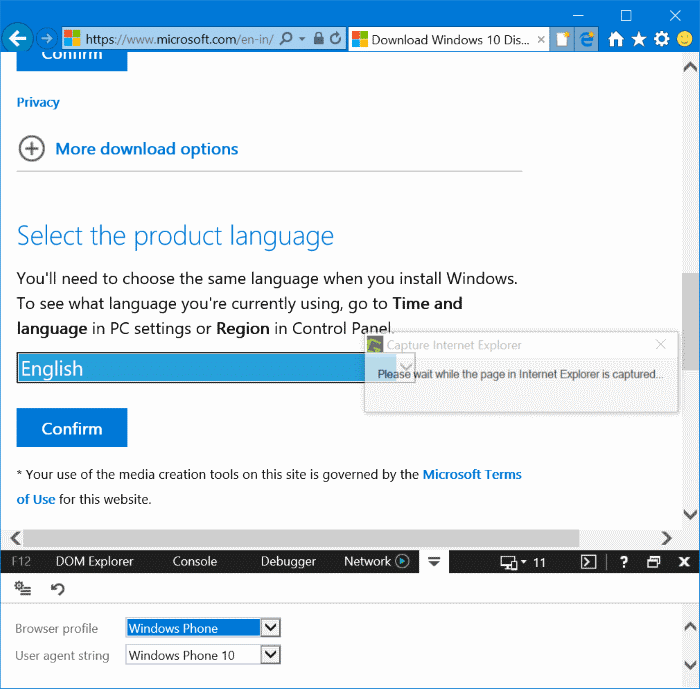The width and height of the screenshot is (700, 689).
Task: Click the Browser profile label
Action: point(56,628)
